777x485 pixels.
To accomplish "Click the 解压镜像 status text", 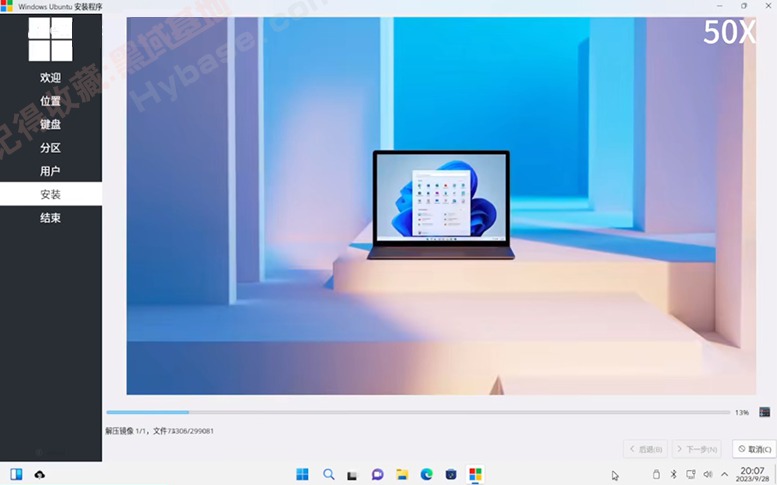I will pos(159,431).
